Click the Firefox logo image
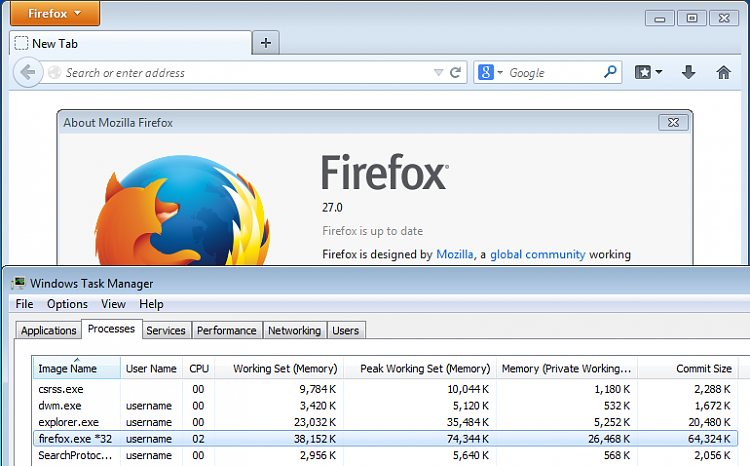 (x=182, y=210)
